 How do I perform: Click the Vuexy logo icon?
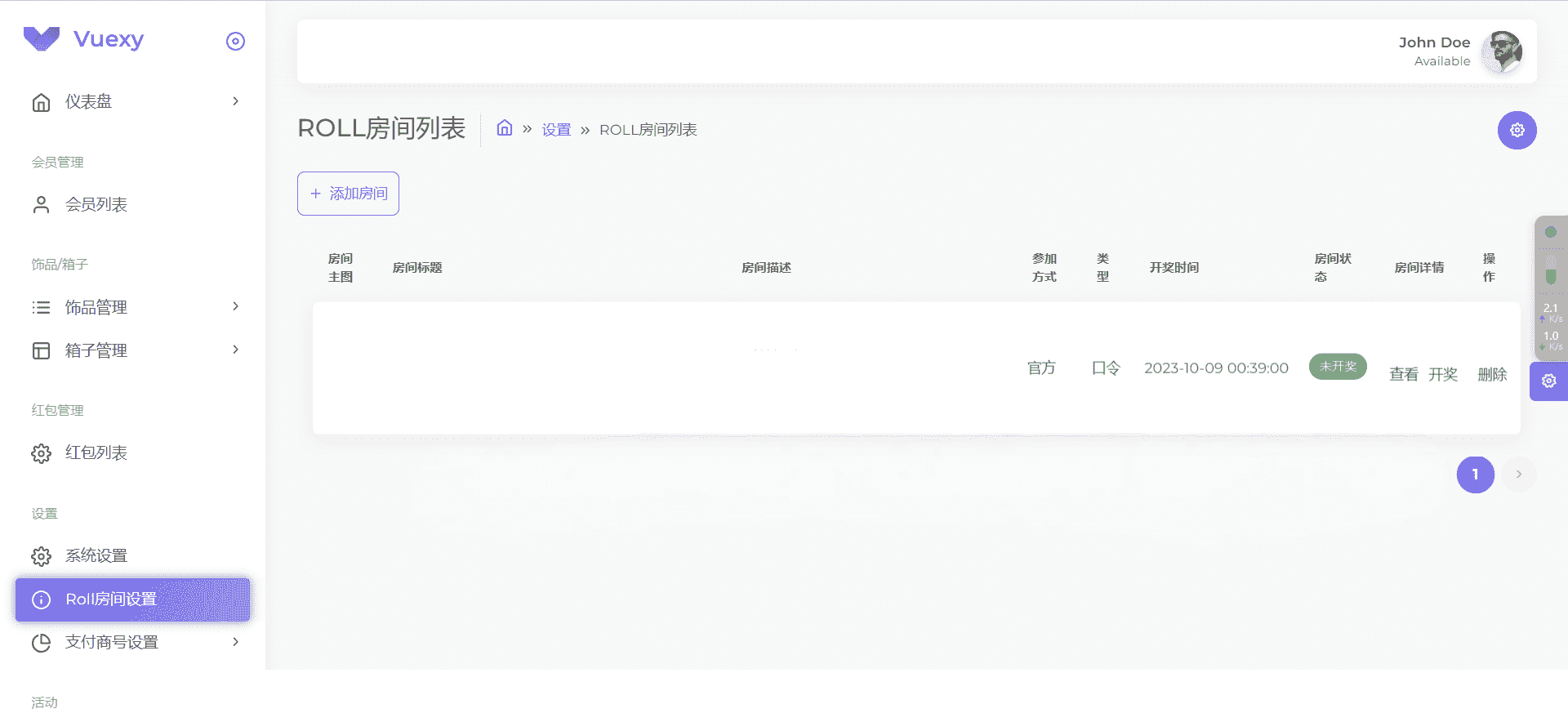pos(42,38)
